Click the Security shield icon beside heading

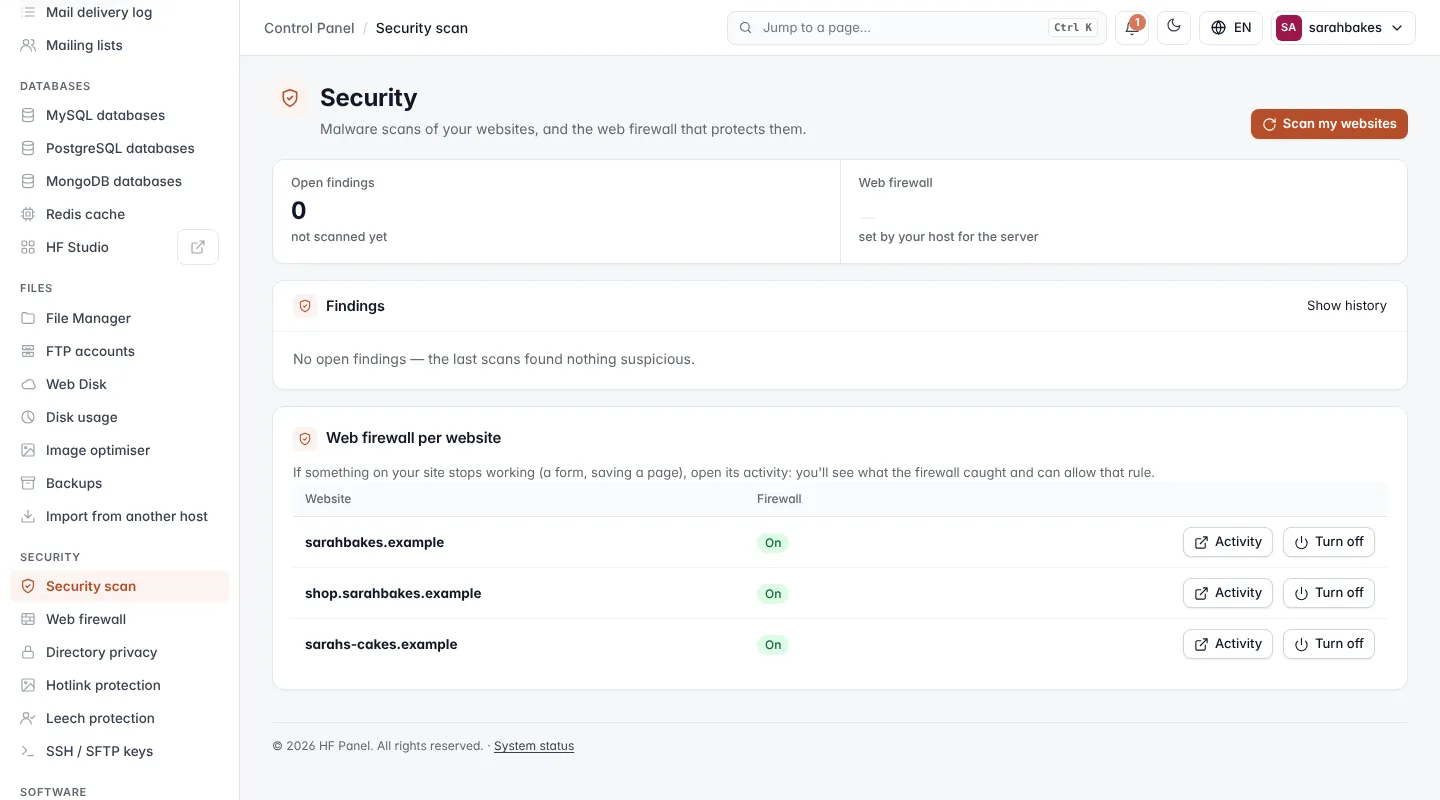click(290, 98)
